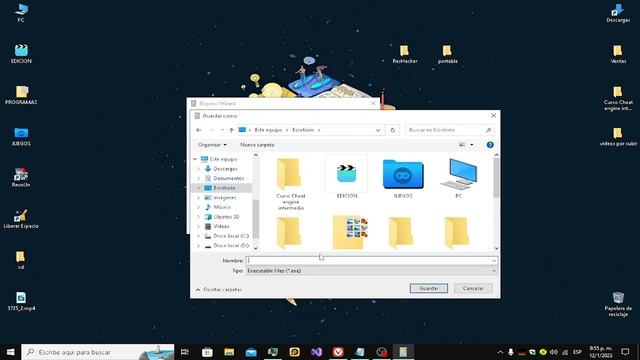Screen dimensions: 640x360
Task: Select the Curso Cheat engine desktop folder
Action: 618,98
